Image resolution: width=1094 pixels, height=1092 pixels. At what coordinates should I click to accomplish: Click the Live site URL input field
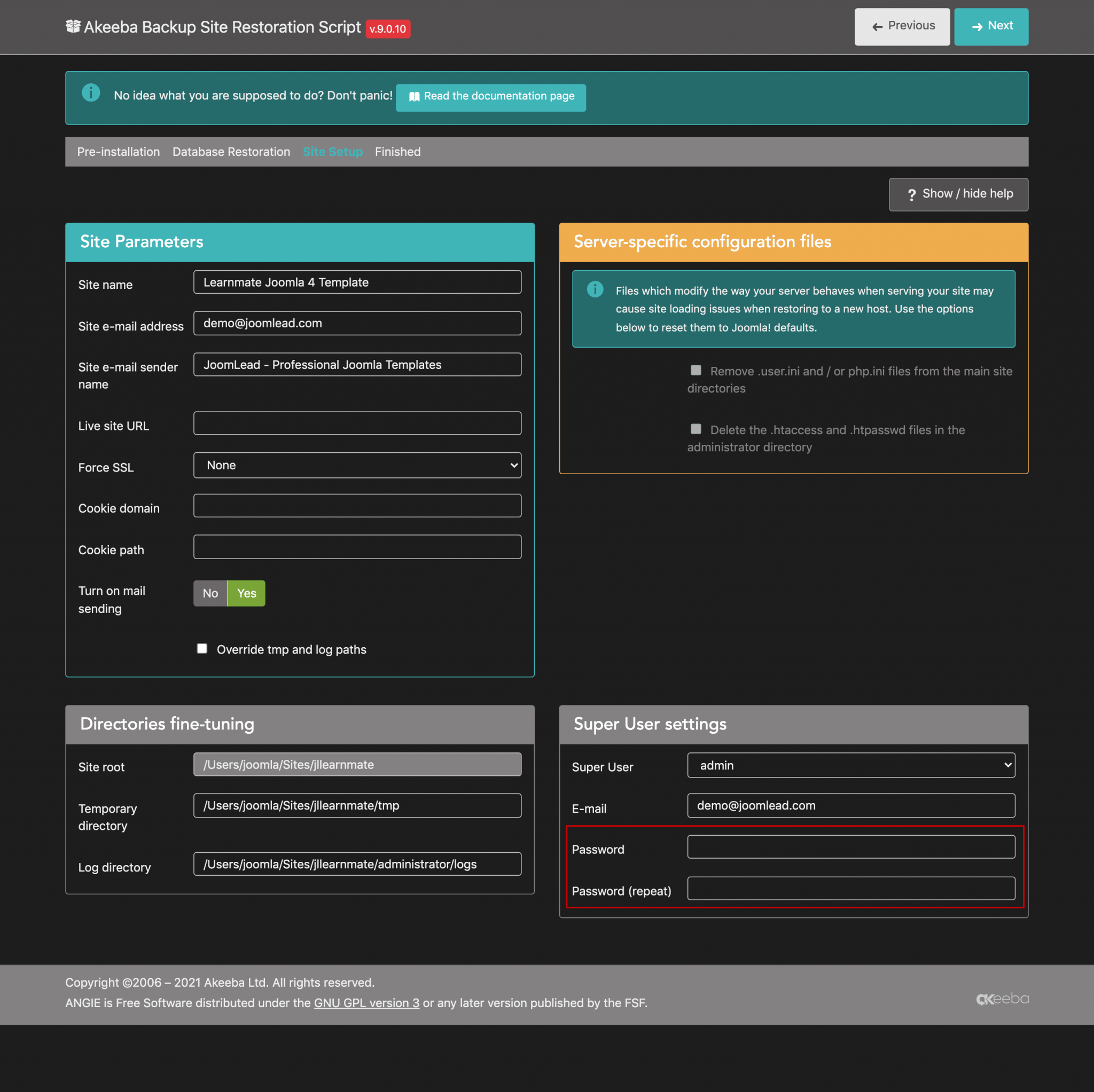pyautogui.click(x=357, y=423)
